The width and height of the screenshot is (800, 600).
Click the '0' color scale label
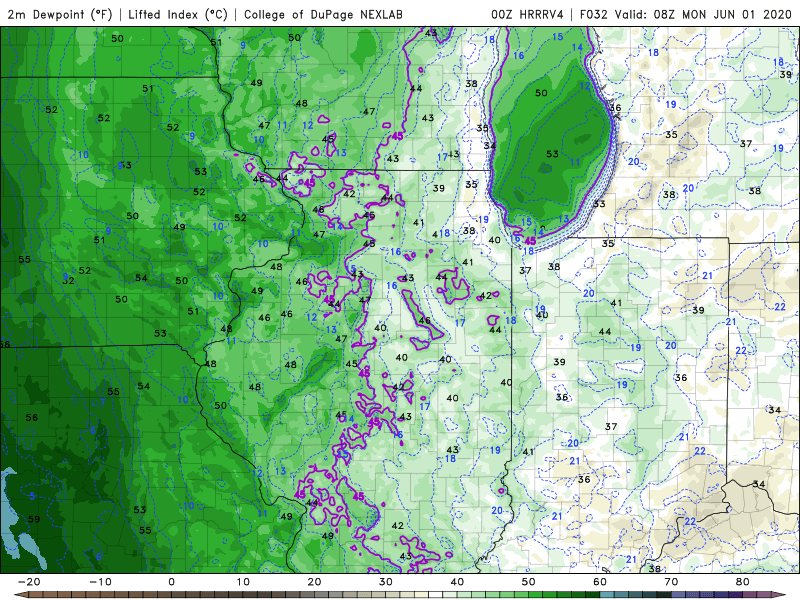pos(171,582)
